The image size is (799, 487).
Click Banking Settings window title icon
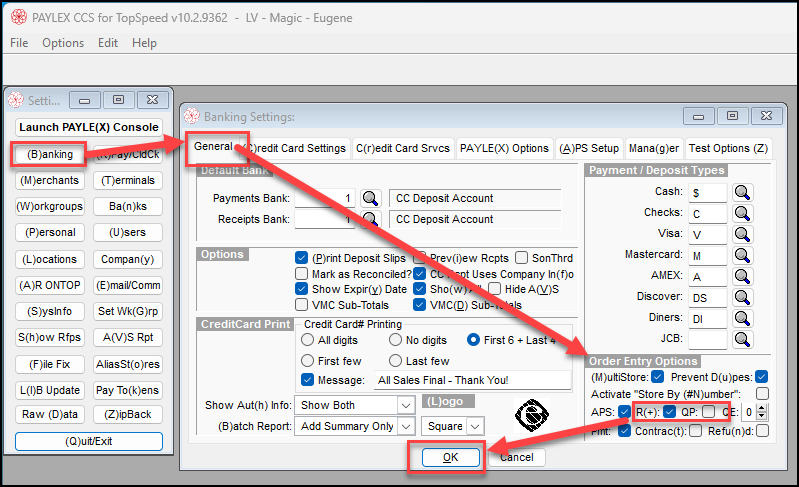click(192, 116)
